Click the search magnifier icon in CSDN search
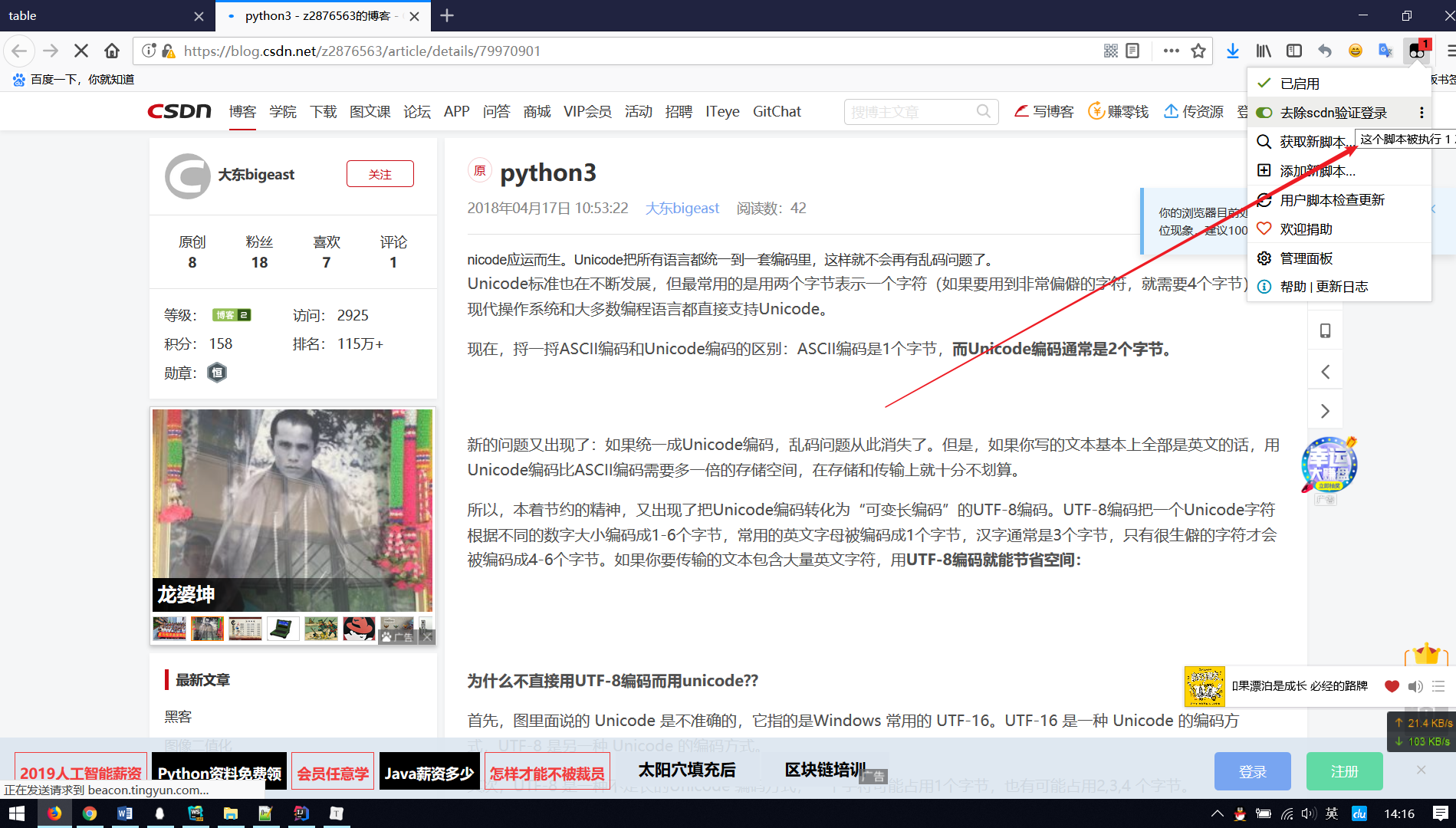The image size is (1456, 828). [x=984, y=111]
